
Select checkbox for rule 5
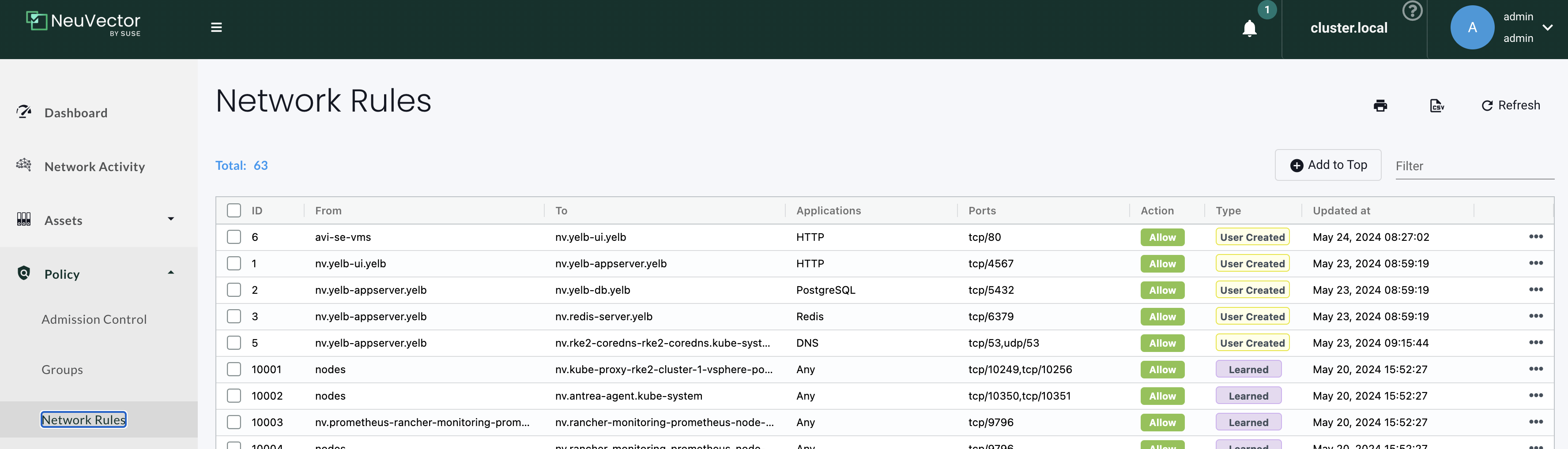234,343
